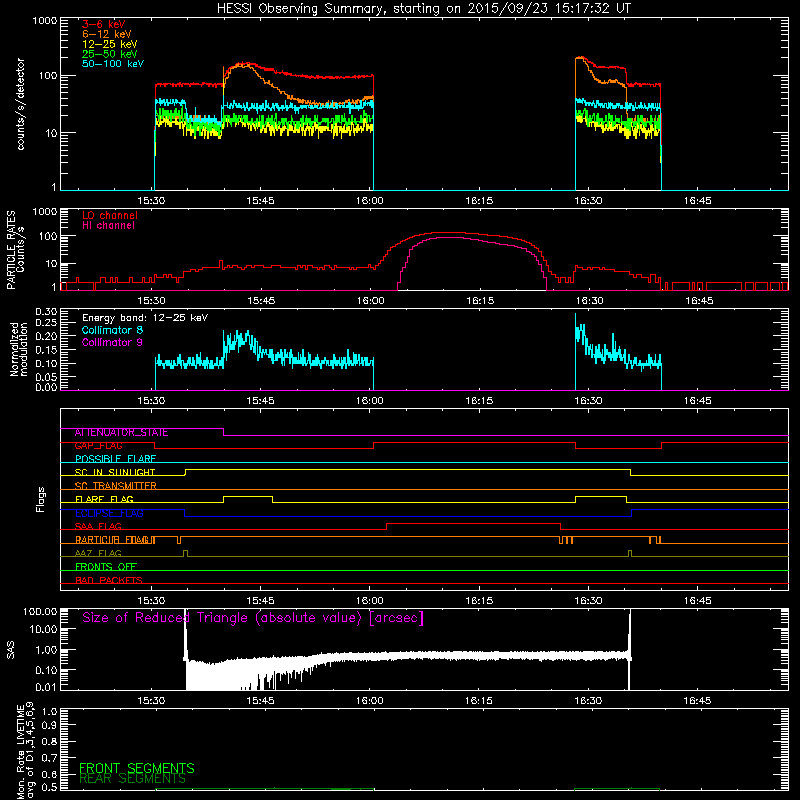The width and height of the screenshot is (800, 800).
Task: Click the "16:45" tick under the flags panel
Action: coord(697,601)
